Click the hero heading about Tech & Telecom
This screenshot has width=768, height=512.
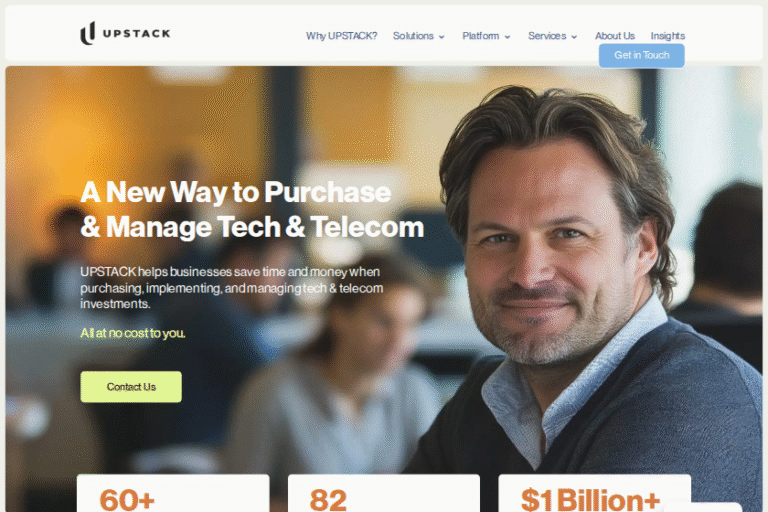(252, 209)
